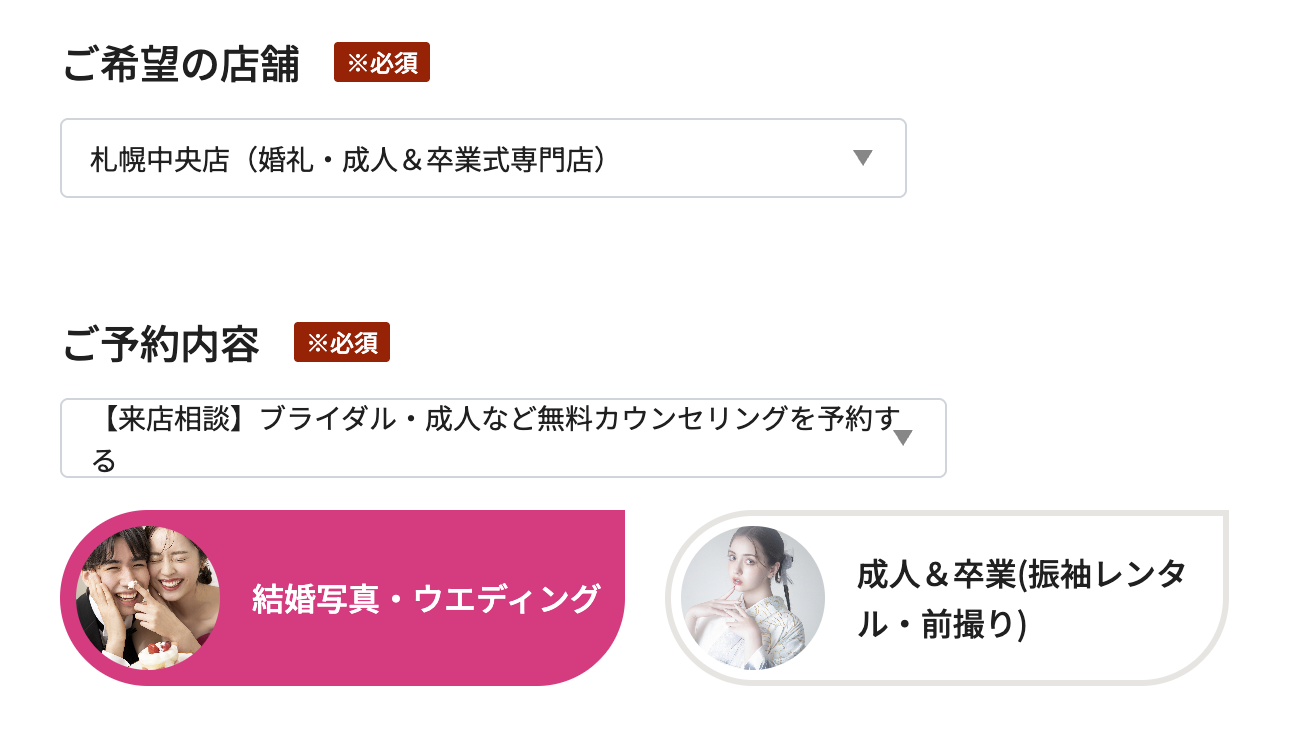Open the ご希望の店舗 store dropdown
This screenshot has width=1308, height=754.
tap(483, 158)
